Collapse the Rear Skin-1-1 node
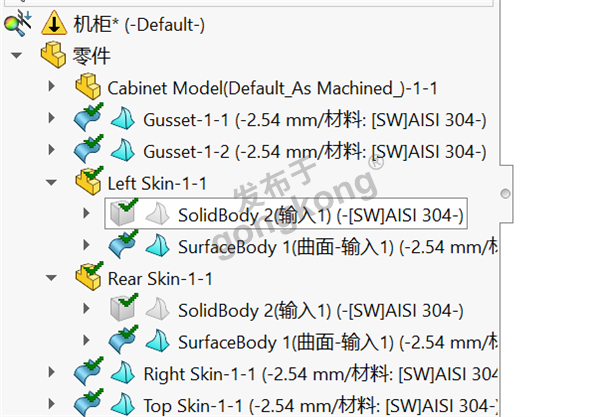The image size is (600, 417). tap(52, 278)
